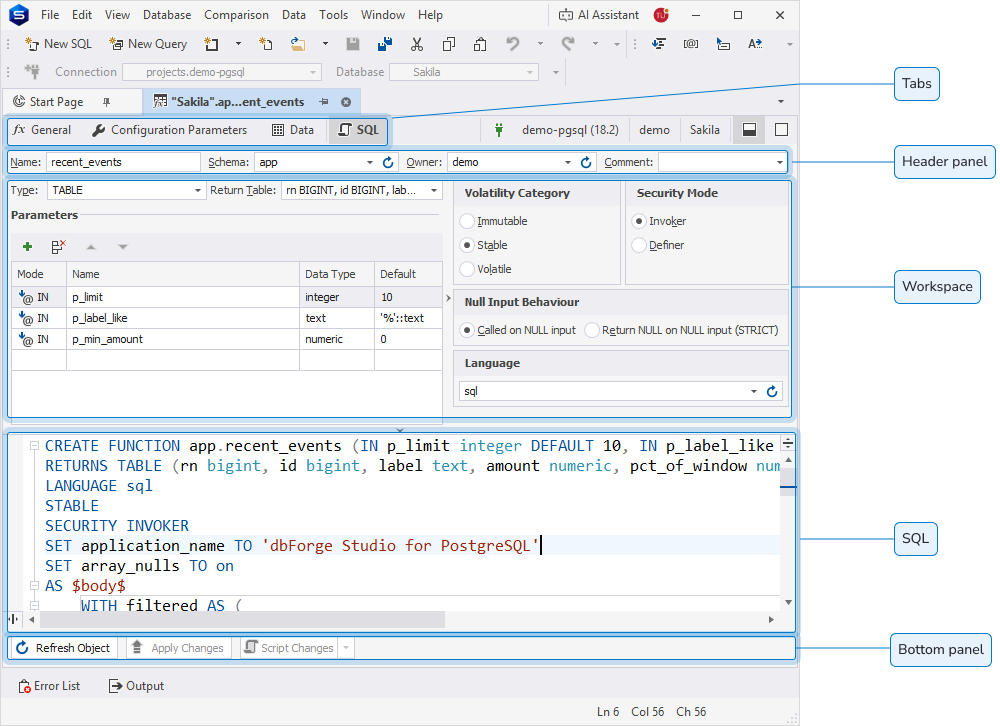Click the Undo arrow icon
The height and width of the screenshot is (726, 1000).
[513, 44]
